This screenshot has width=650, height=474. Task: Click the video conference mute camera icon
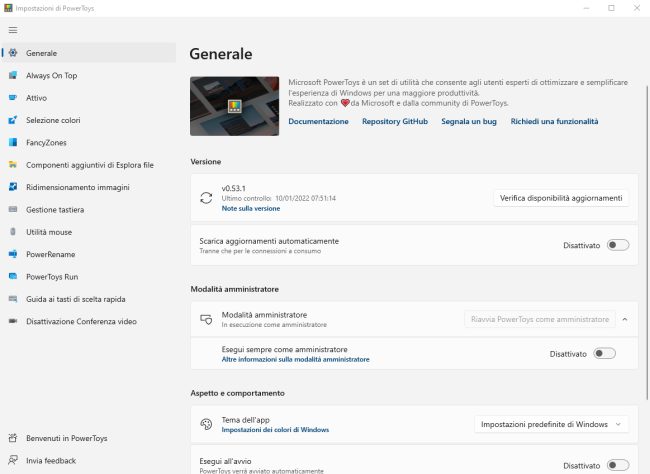(13, 321)
